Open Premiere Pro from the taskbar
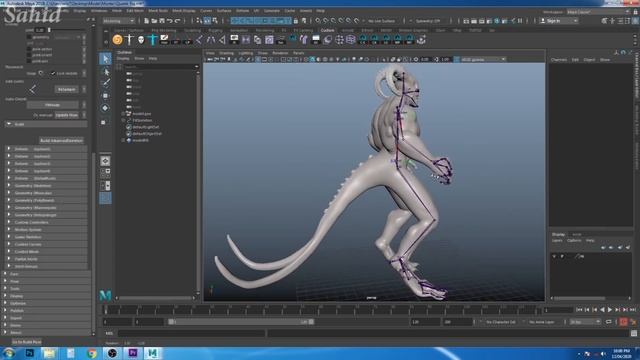The image size is (640, 360). 133,353
